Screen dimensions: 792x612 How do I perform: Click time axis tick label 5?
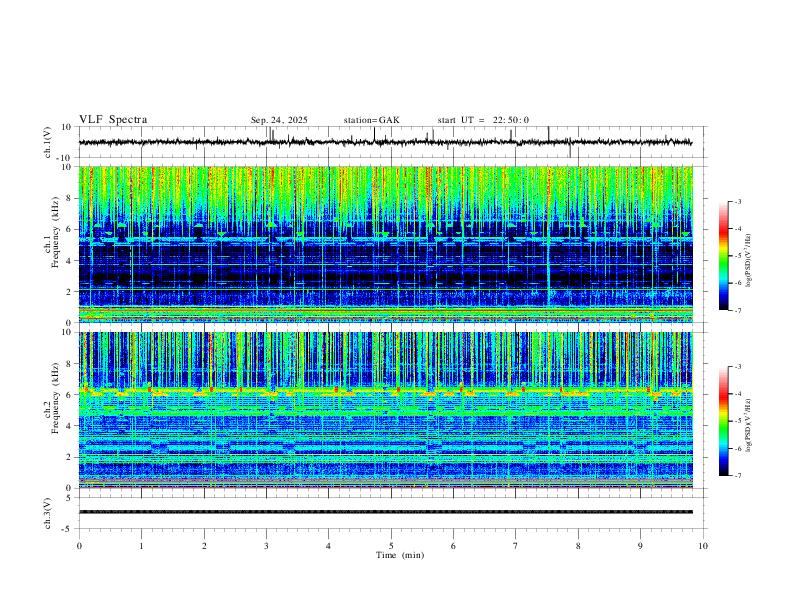coord(391,546)
